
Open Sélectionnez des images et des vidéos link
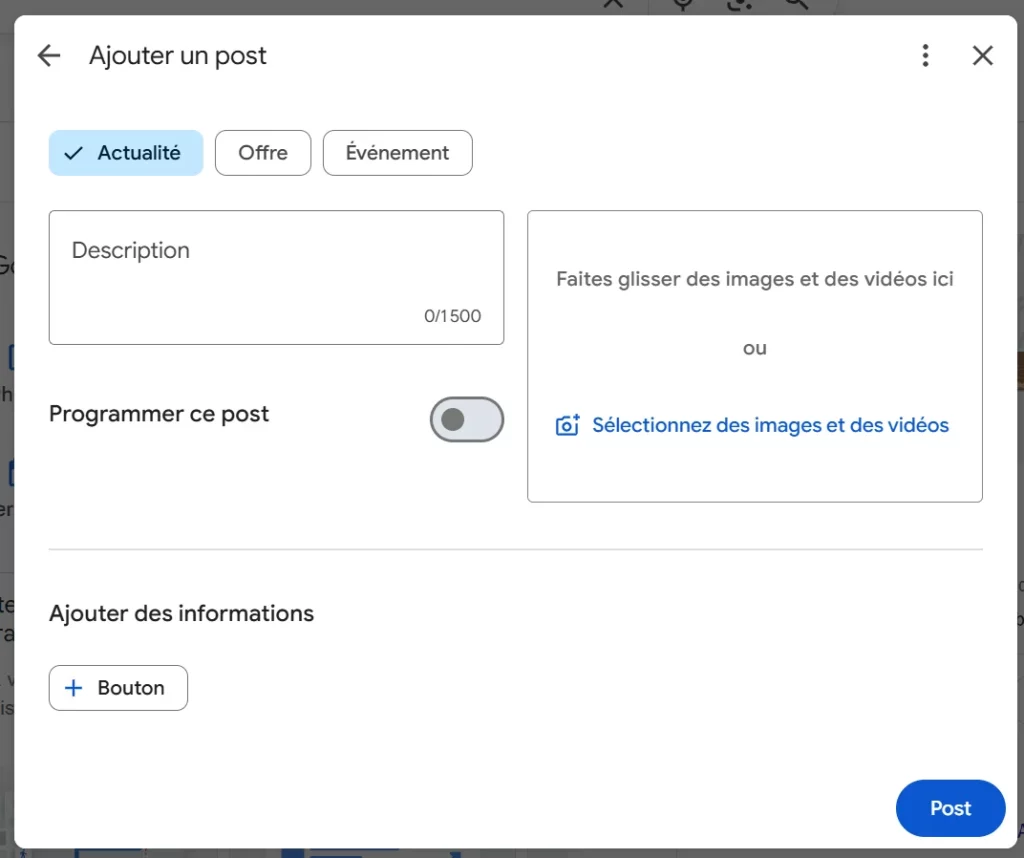(770, 425)
